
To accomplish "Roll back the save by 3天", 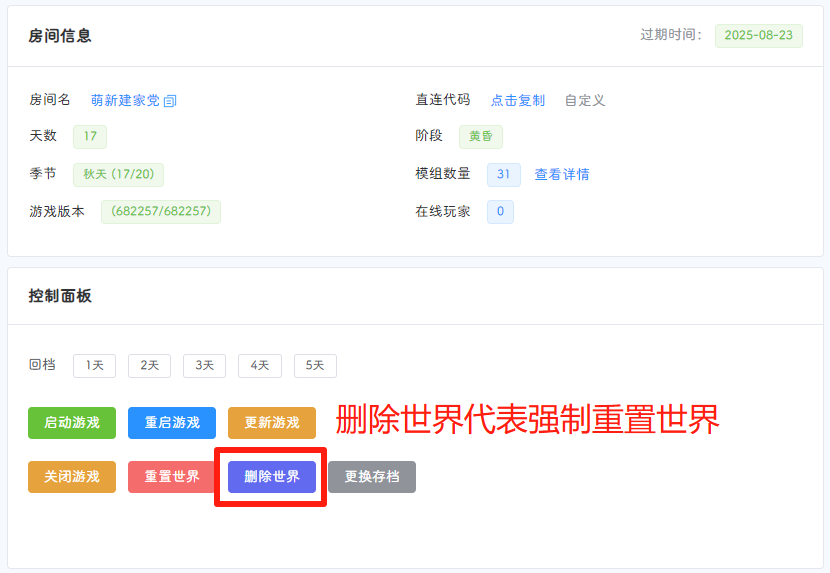I will 204,365.
